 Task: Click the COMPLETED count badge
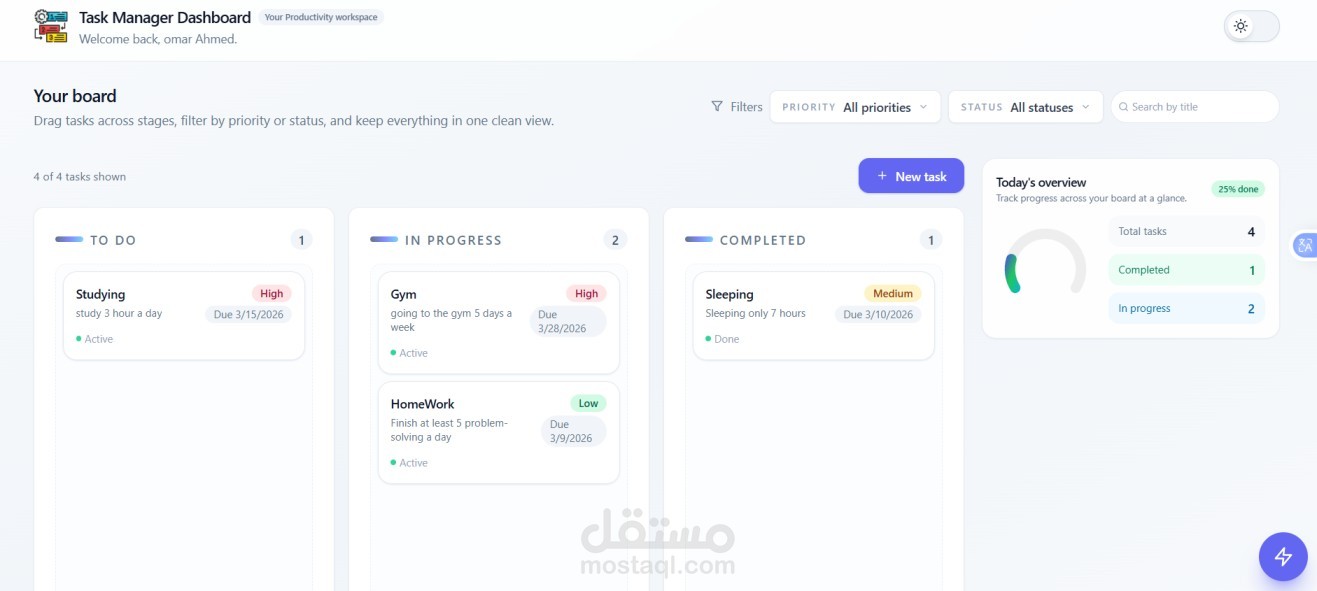931,240
